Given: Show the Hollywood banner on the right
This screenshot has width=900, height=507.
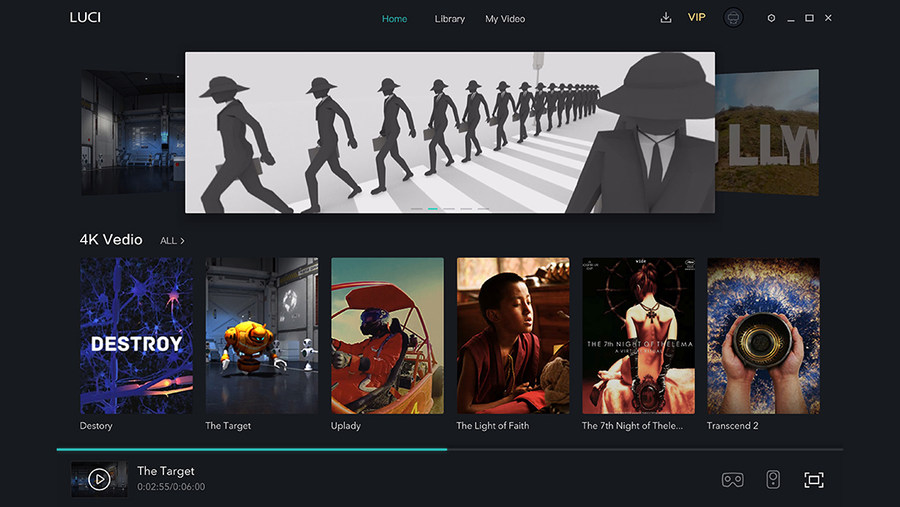Looking at the screenshot, I should click(x=768, y=132).
